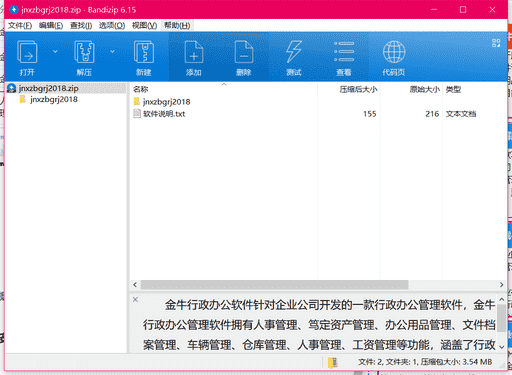
Task: Select jnxzbgrj2018.zip in the tree
Action: coord(49,88)
